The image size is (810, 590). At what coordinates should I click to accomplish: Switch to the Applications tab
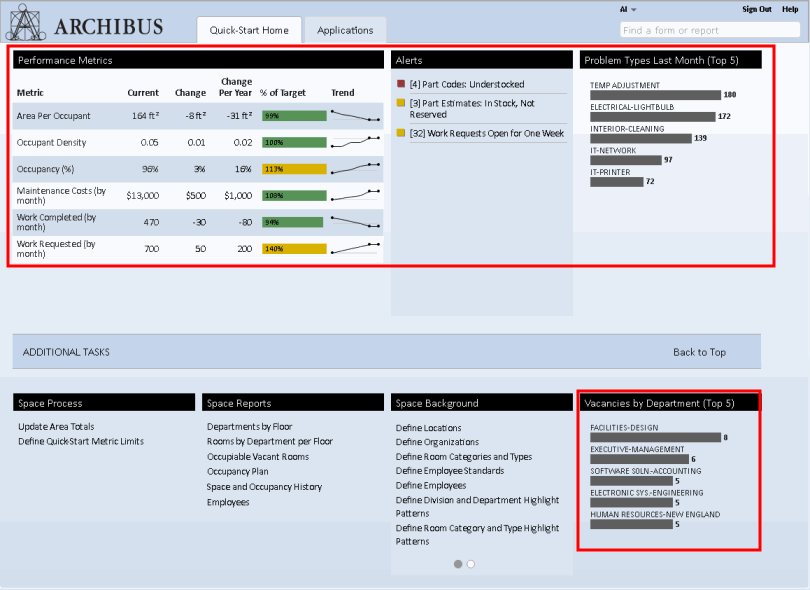[345, 30]
